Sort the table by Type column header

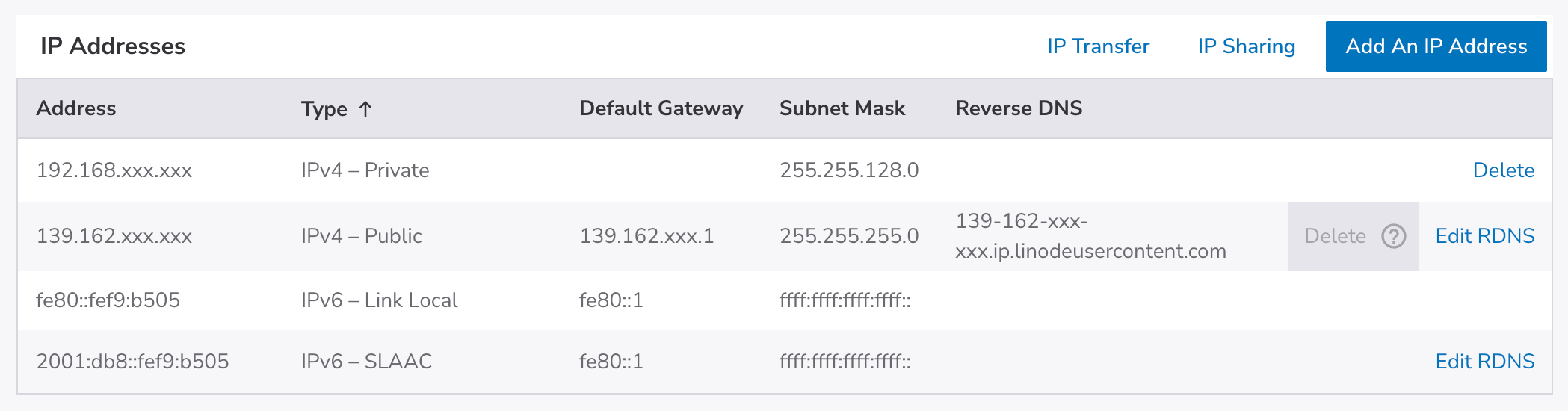[324, 109]
